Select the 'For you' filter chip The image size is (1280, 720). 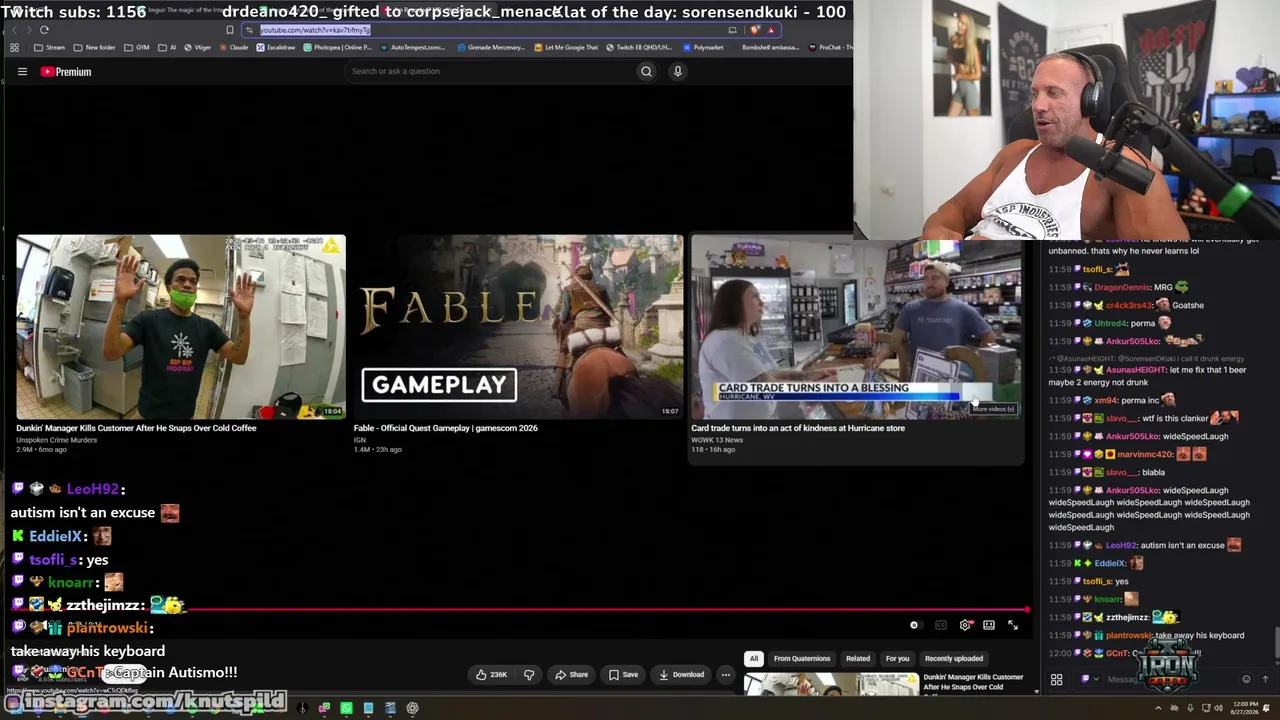[x=897, y=659]
